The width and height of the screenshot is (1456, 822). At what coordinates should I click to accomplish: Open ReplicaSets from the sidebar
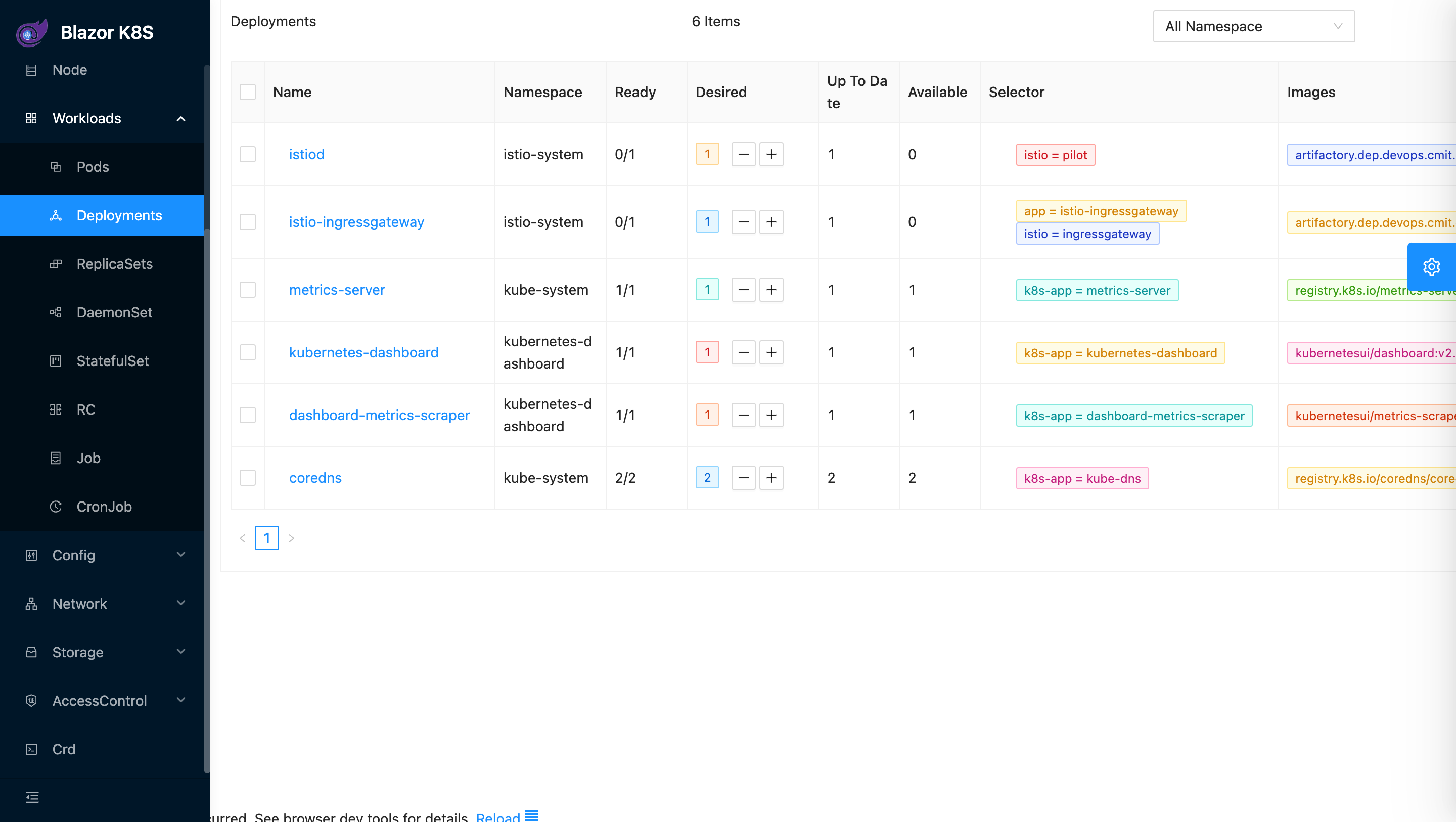[x=115, y=264]
